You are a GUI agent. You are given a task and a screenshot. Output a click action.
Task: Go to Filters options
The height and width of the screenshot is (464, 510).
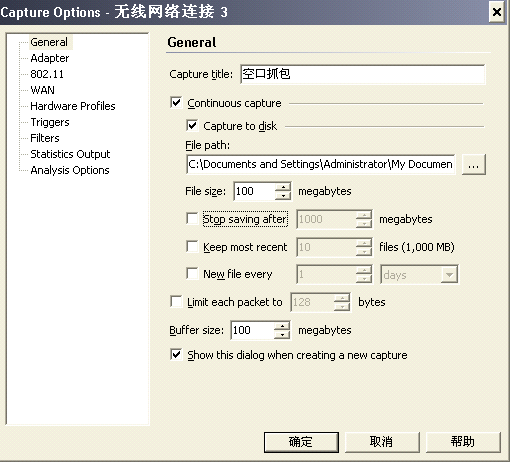tap(45, 138)
